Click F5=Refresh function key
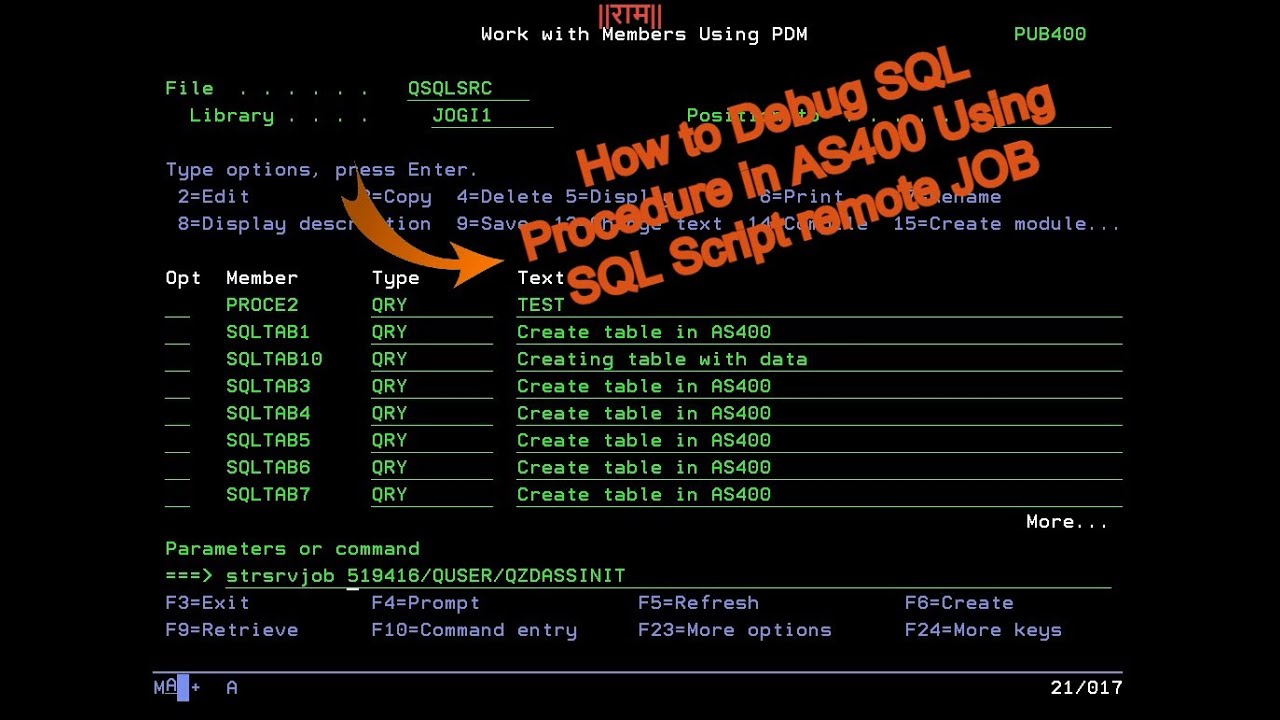This screenshot has height=720, width=1280. [x=698, y=603]
